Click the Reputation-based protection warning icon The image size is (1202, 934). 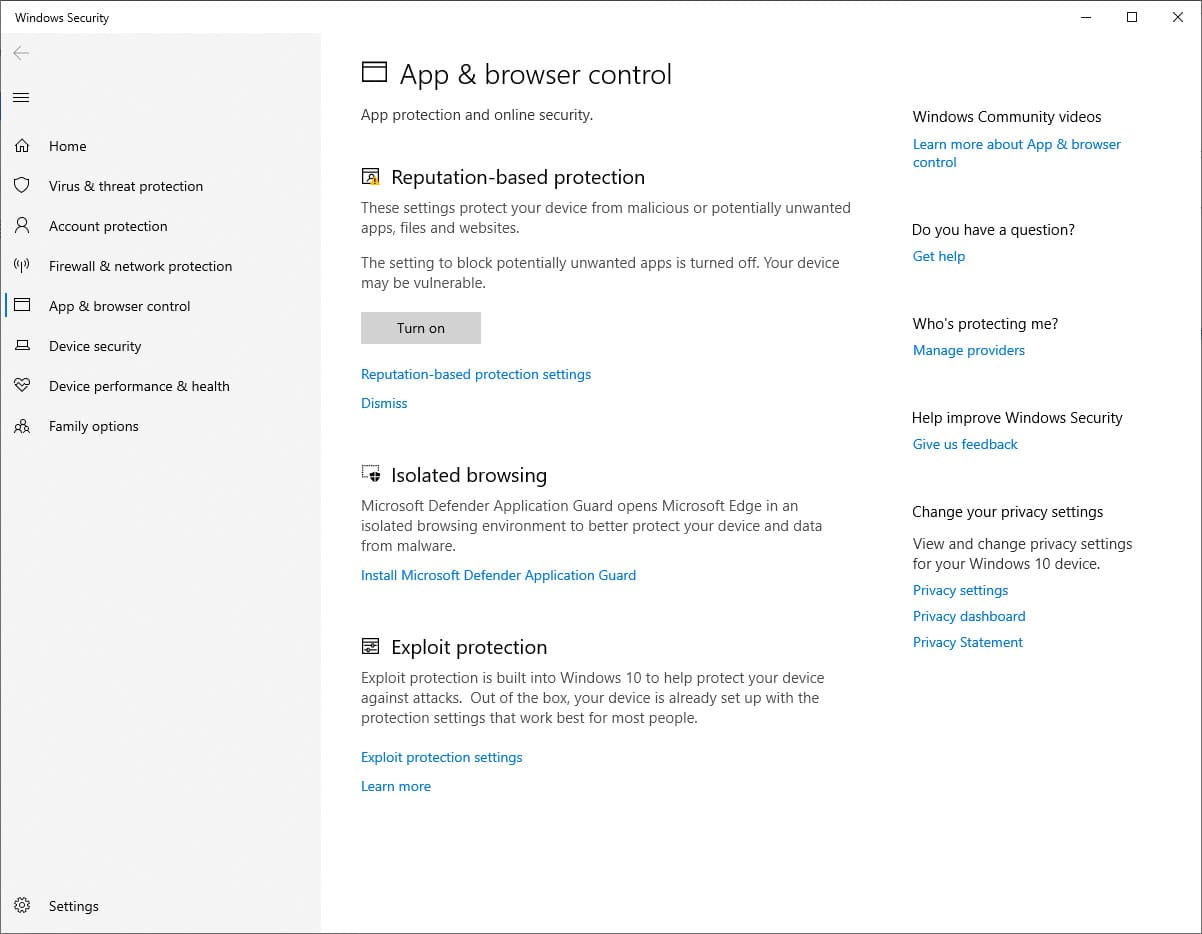[x=371, y=177]
